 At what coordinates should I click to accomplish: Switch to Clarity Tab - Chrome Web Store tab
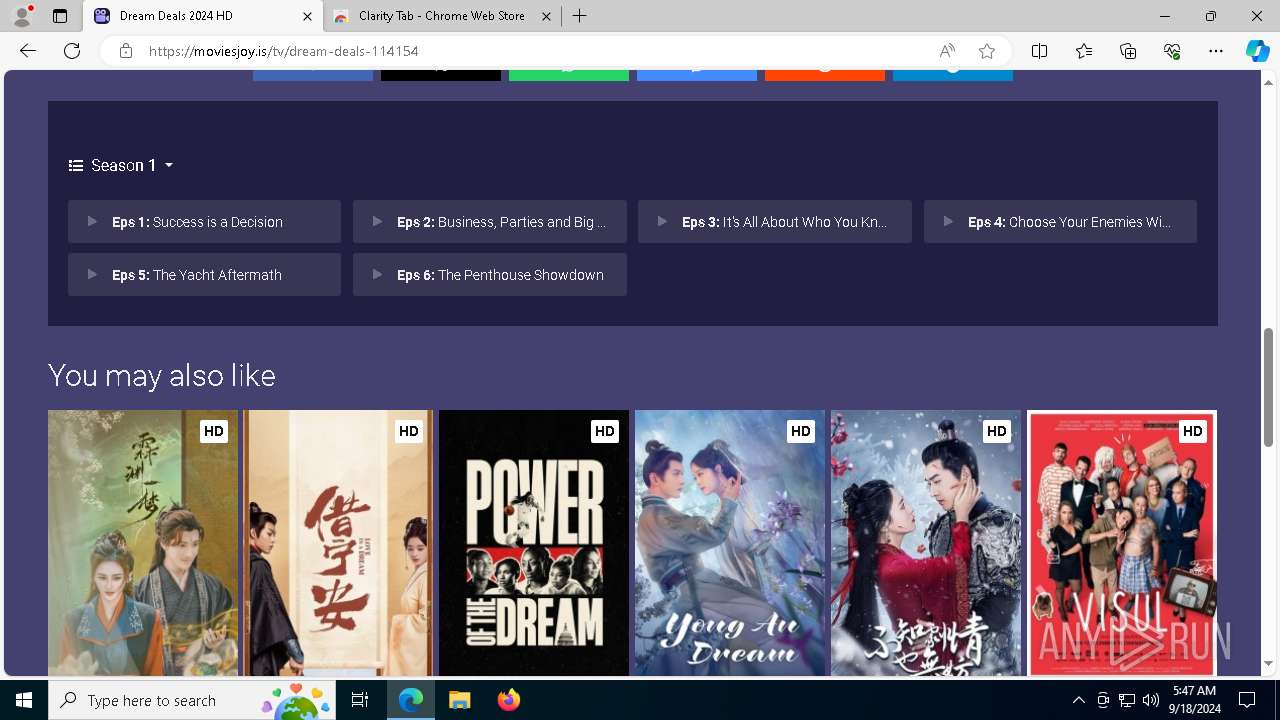coord(443,16)
